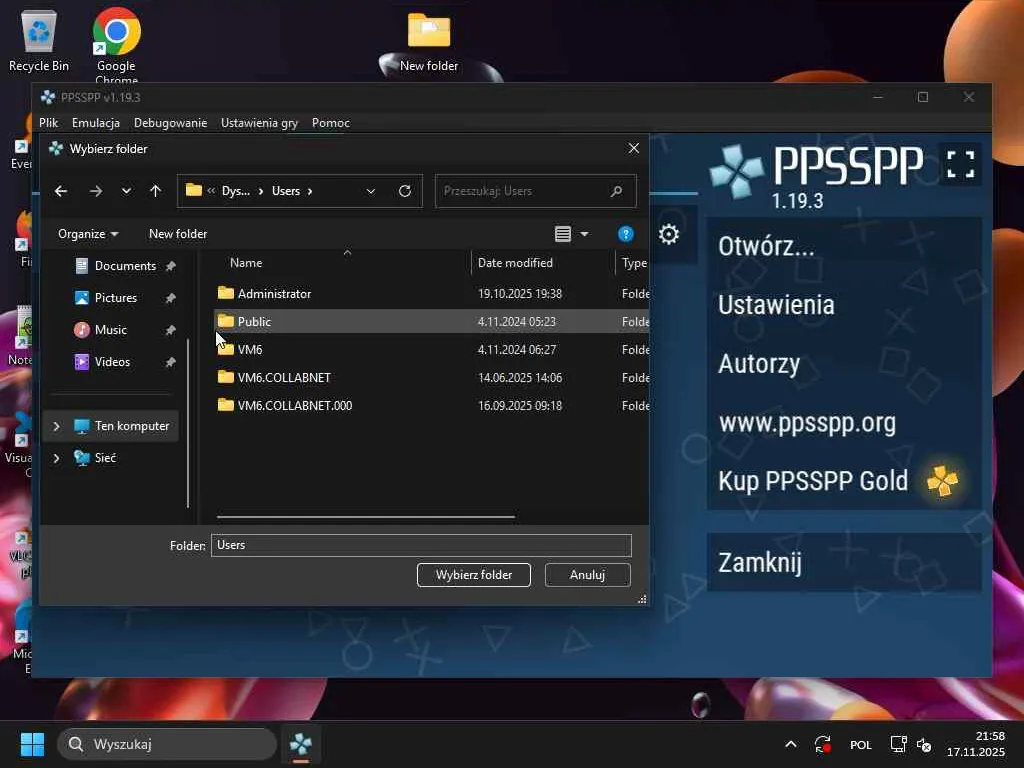Open the Pomoc menu
Screen dimensions: 1024x768
pyautogui.click(x=330, y=123)
